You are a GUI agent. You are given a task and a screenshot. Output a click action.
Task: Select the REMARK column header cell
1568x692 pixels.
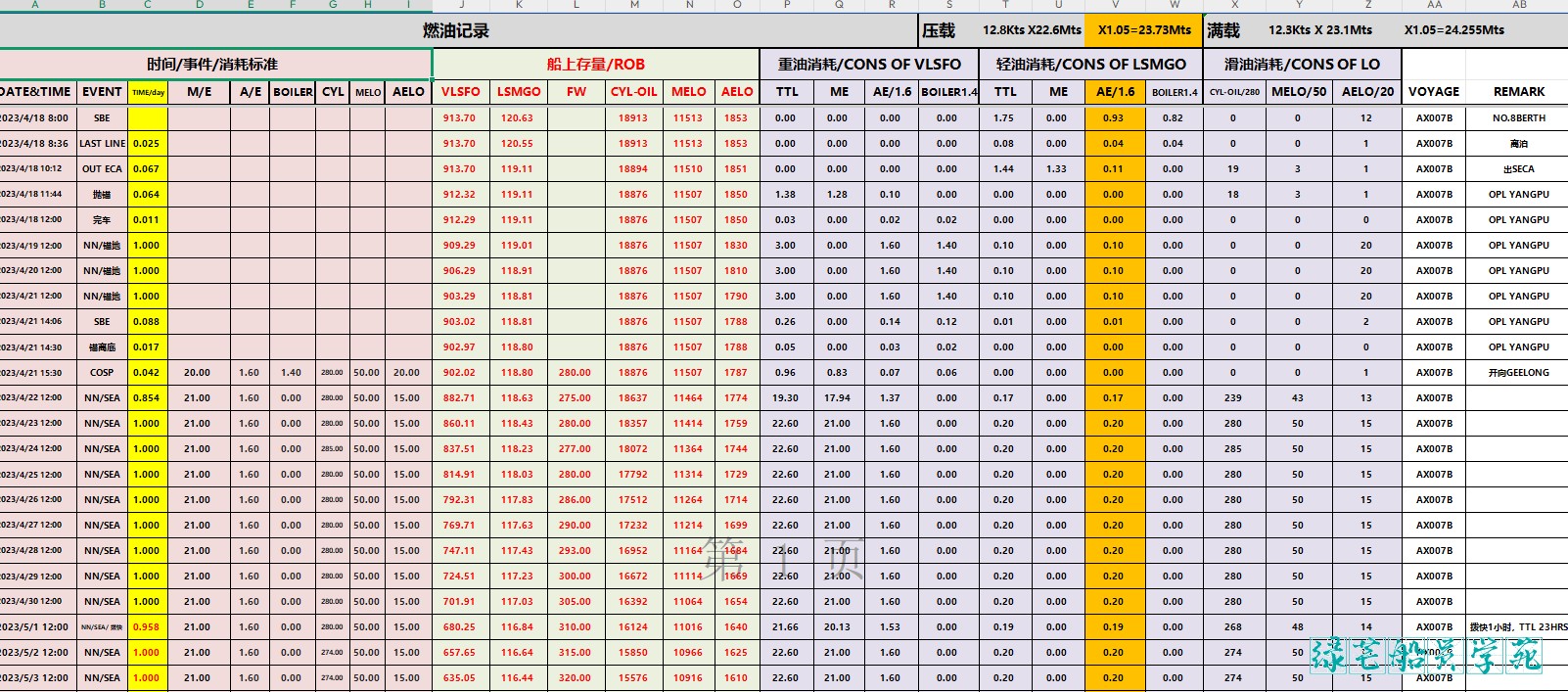point(1518,92)
